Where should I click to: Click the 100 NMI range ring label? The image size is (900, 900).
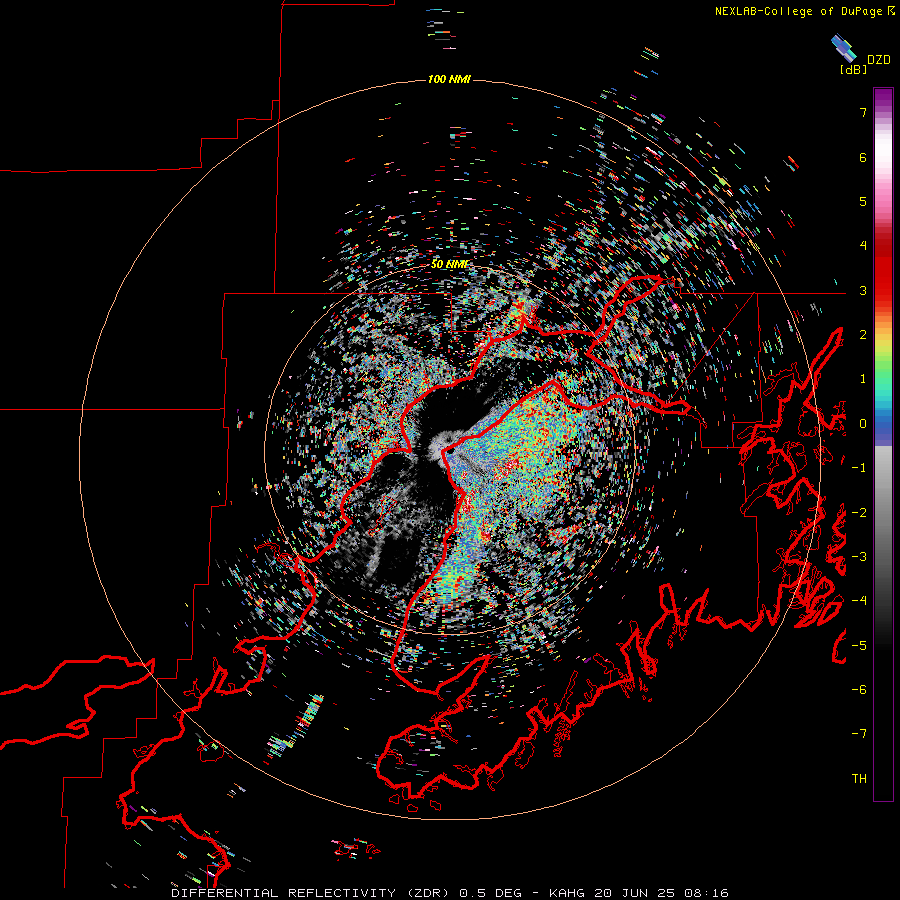(x=449, y=79)
